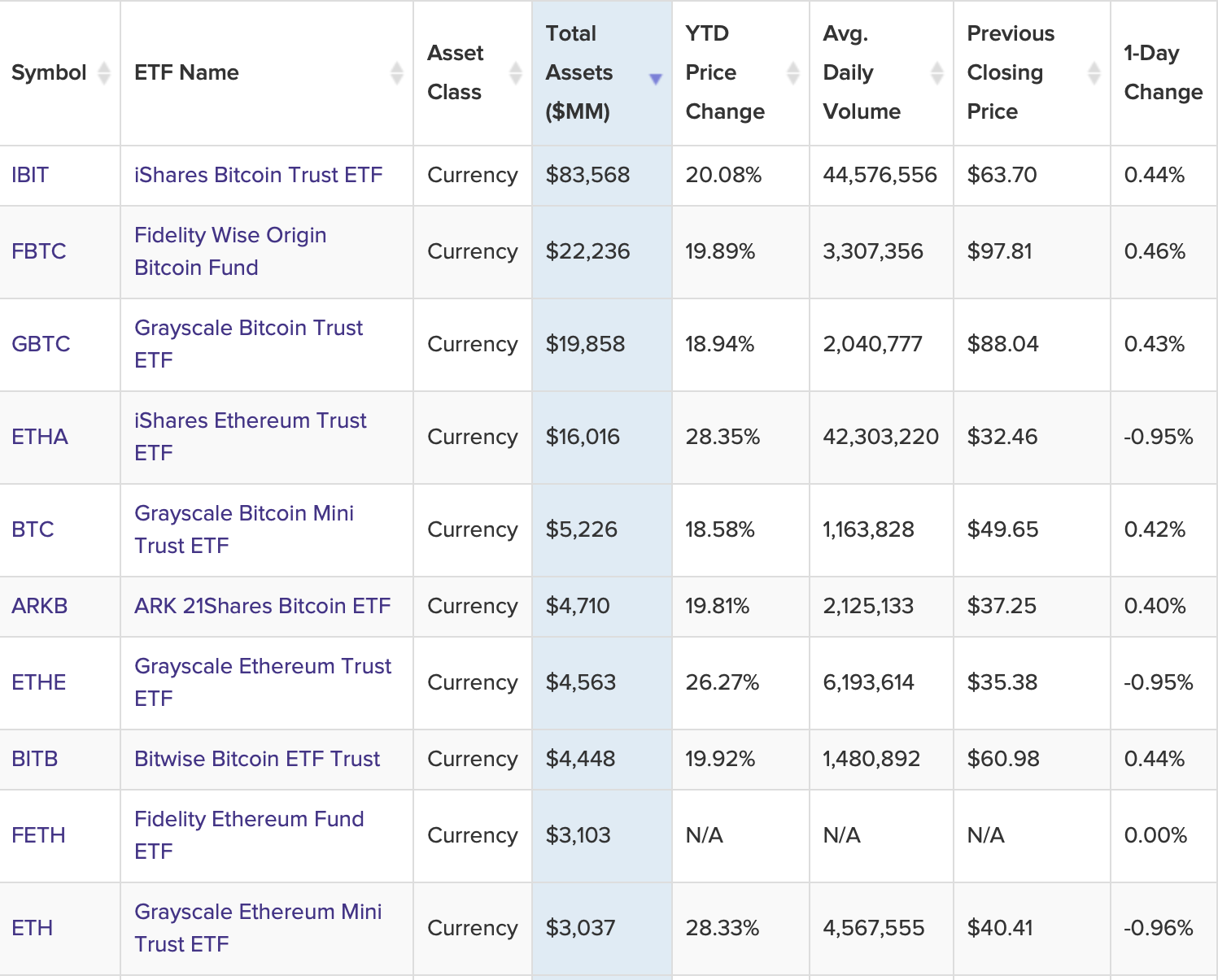Open iShares Bitcoin Trust ETF link
The height and width of the screenshot is (980, 1218).
point(258,175)
